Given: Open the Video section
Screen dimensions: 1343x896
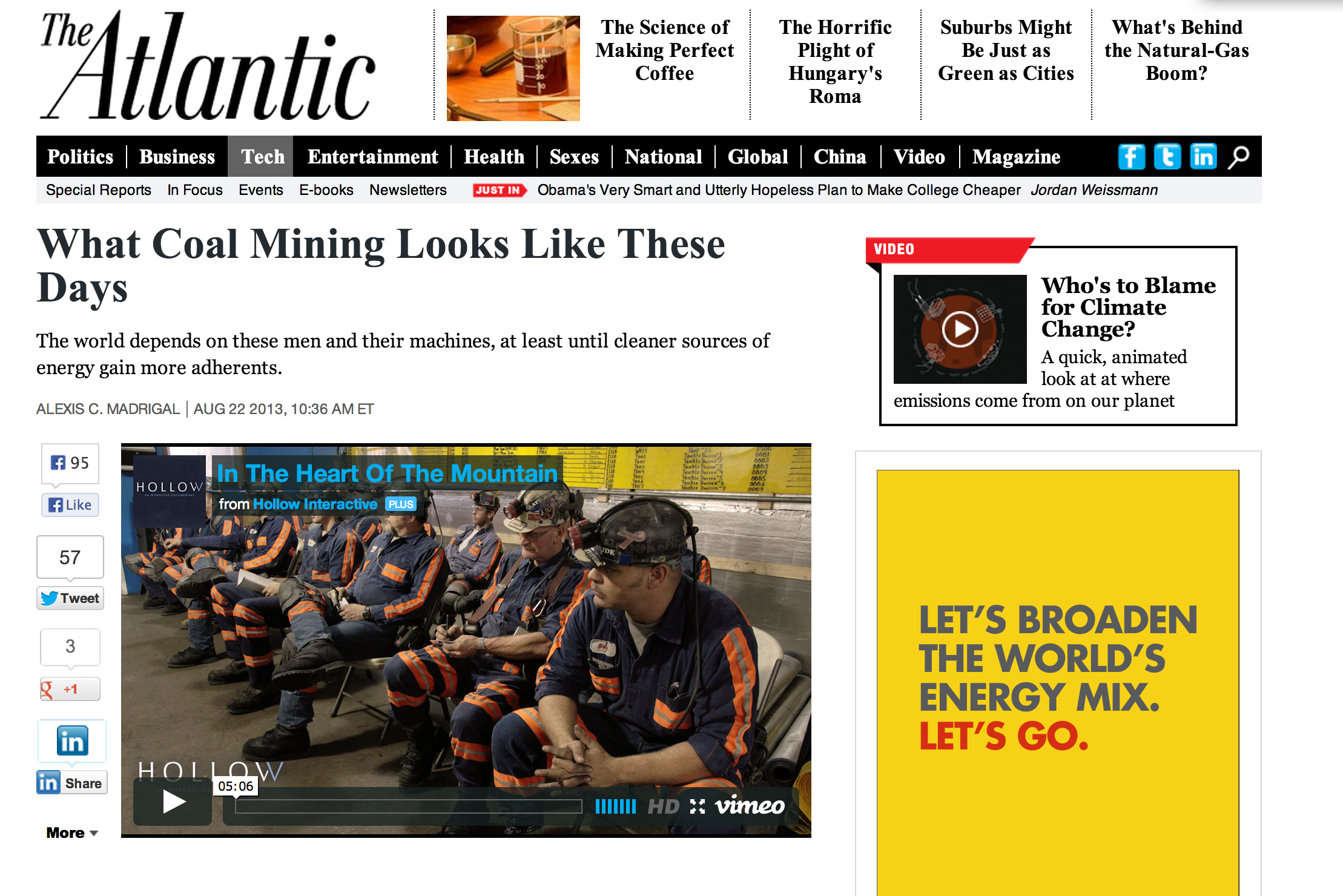Looking at the screenshot, I should click(919, 157).
